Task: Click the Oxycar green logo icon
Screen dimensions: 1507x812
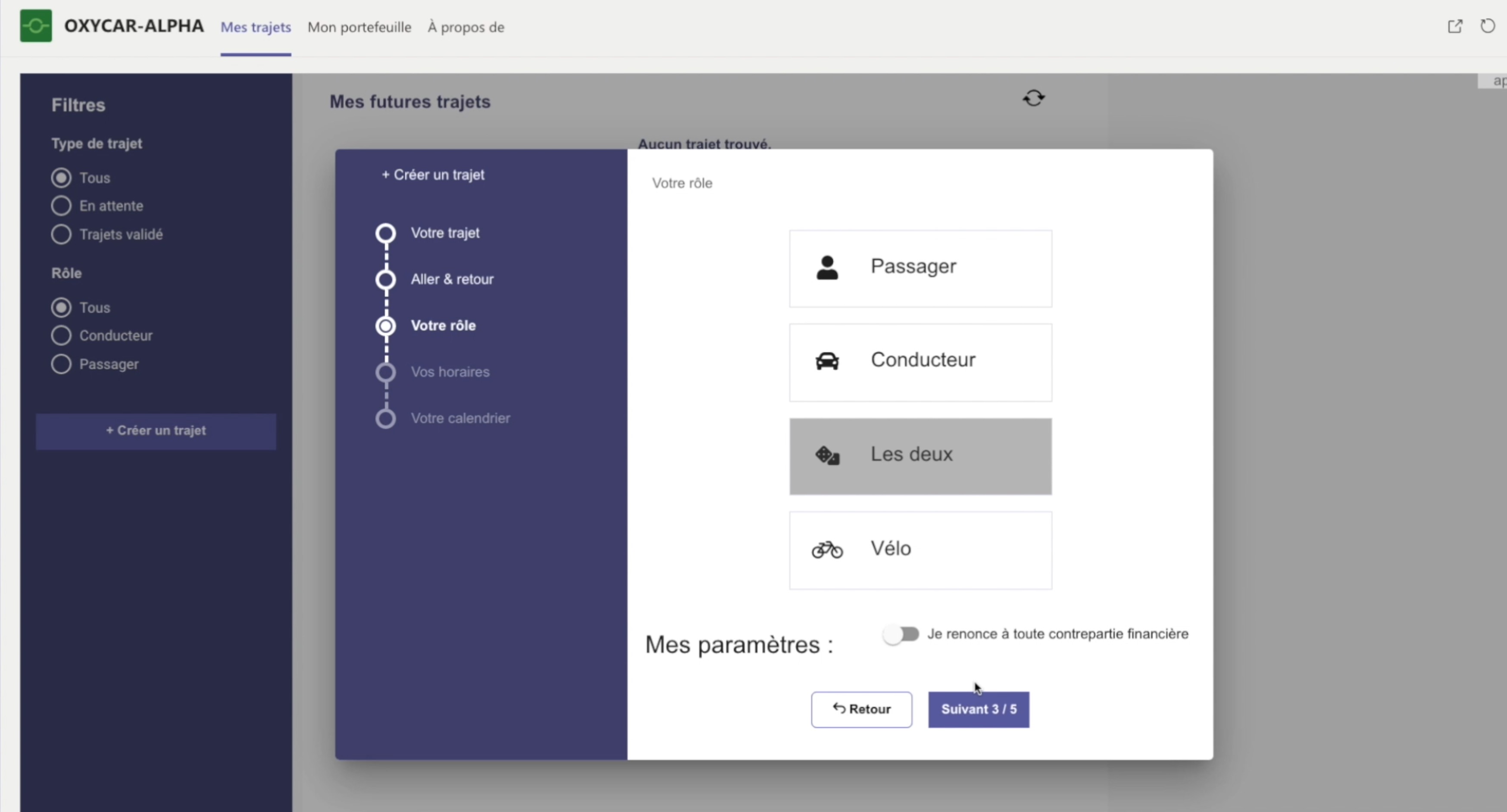Action: tap(36, 26)
